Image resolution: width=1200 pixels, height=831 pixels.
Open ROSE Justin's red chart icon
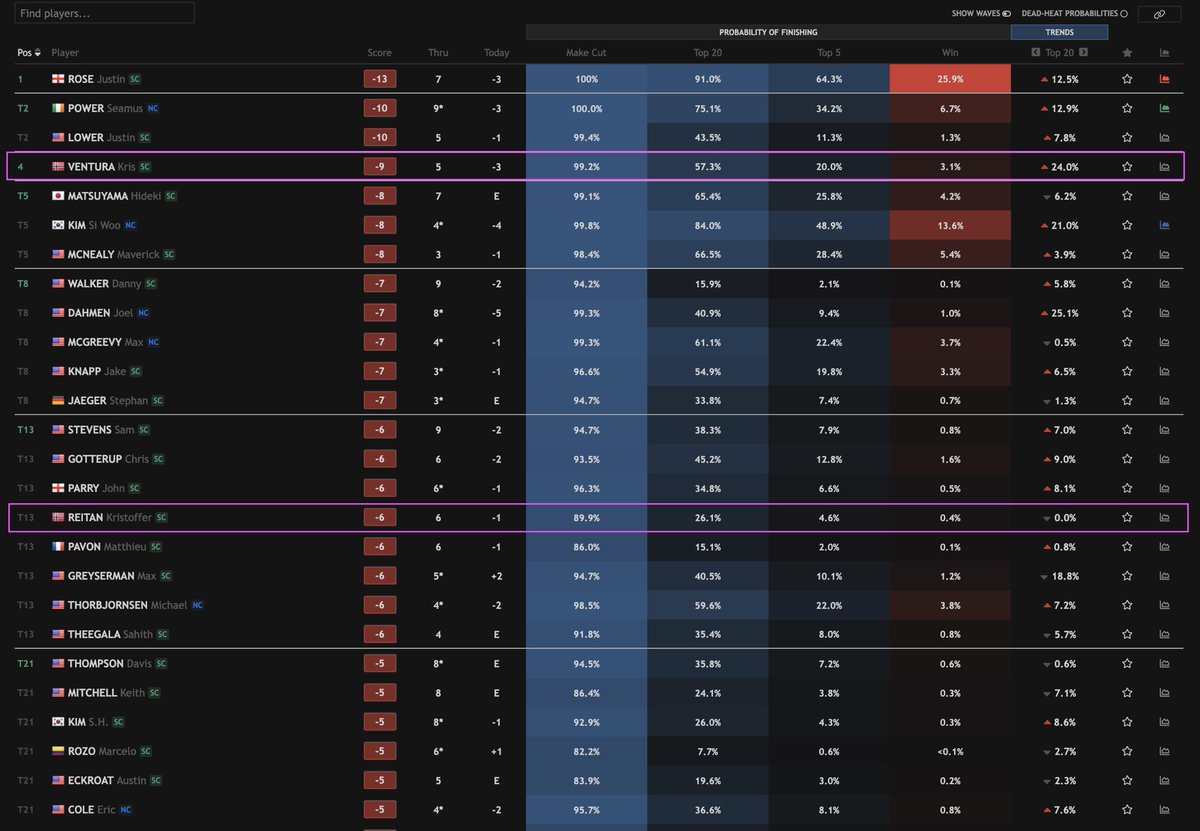[x=1164, y=79]
